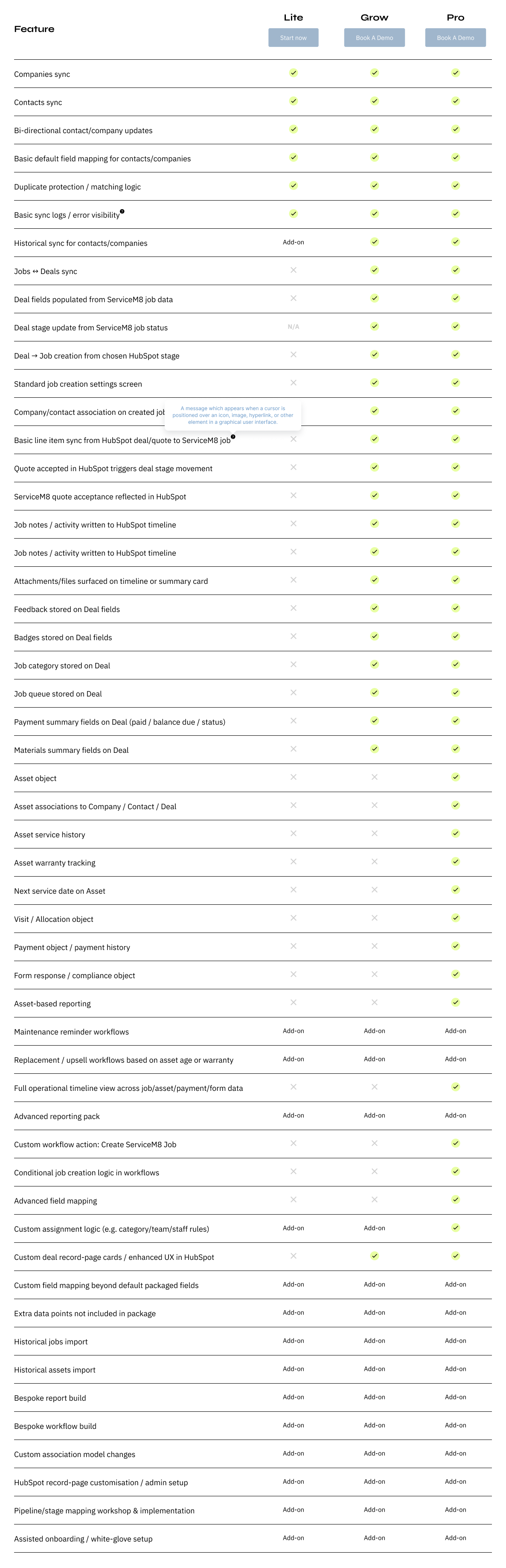Click the Historical sync checkmark under Grow

point(374,241)
